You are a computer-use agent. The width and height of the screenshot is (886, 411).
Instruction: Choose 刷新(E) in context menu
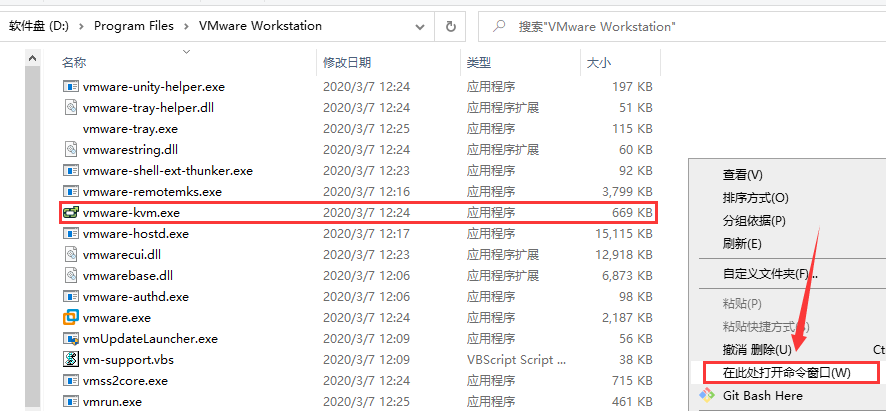point(742,244)
